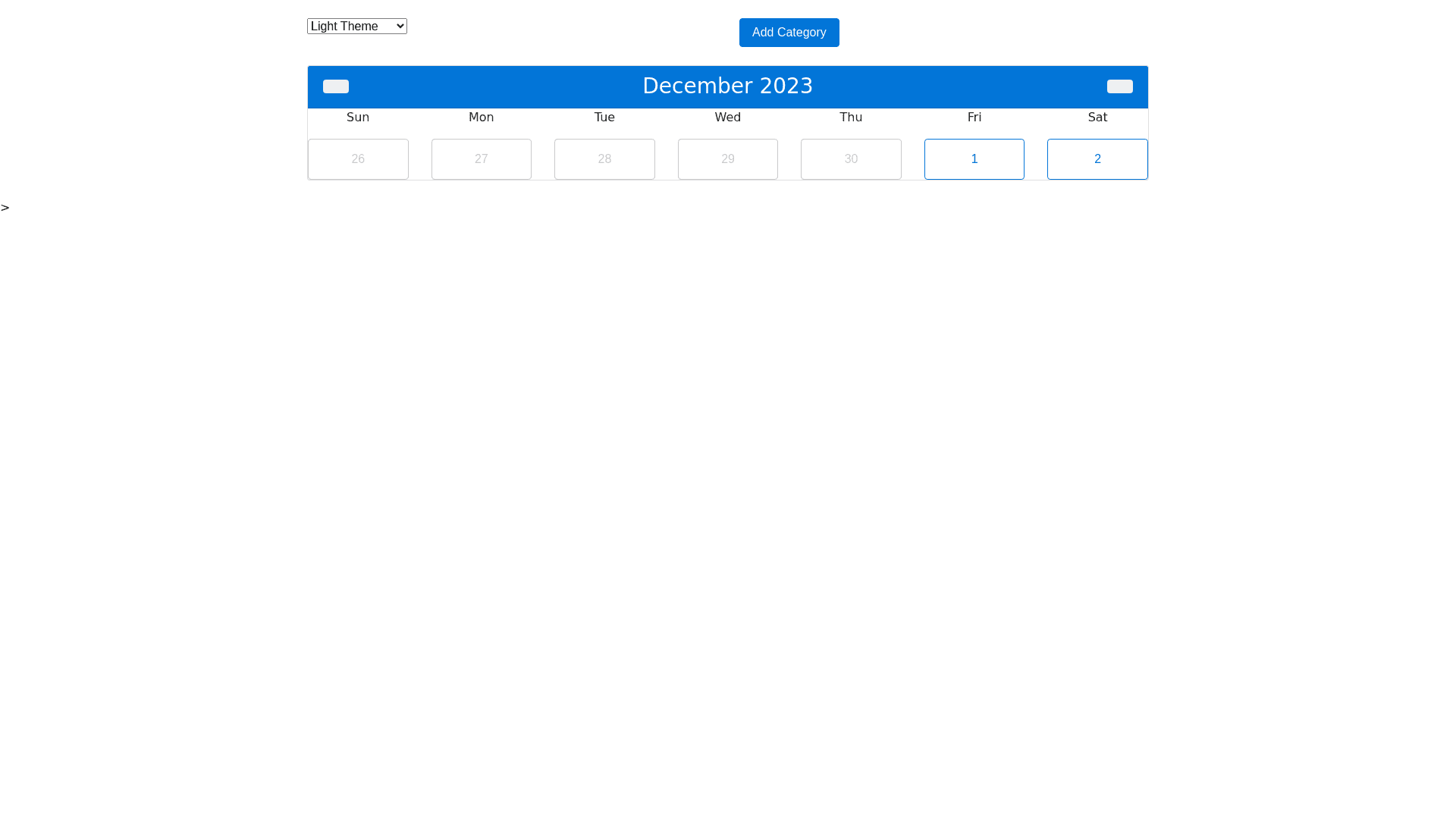Screen dimensions: 1456x819
Task: Click the Tue weekday header
Action: tap(604, 118)
